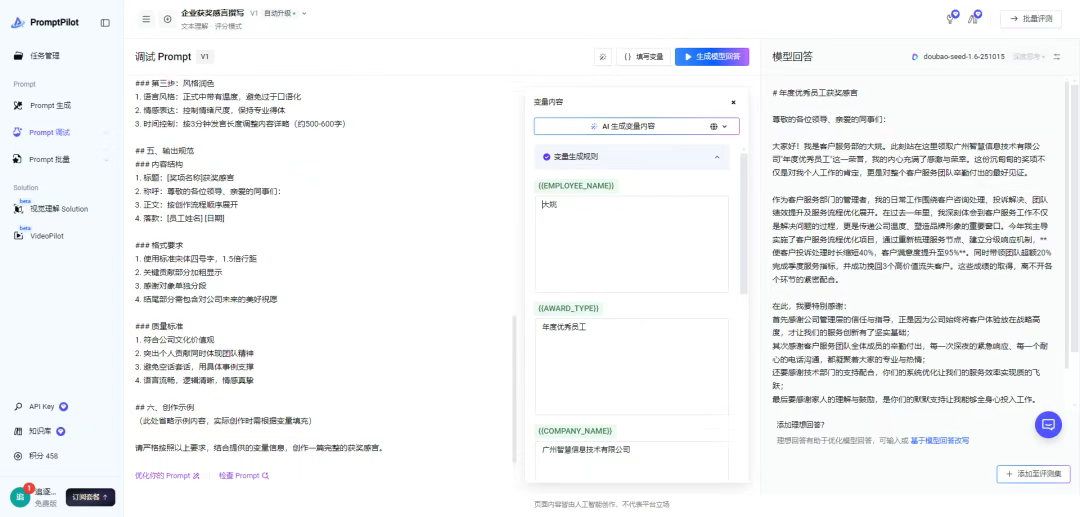Click the magic wand icon beside 填写变量
1080x517 pixels.
click(603, 57)
